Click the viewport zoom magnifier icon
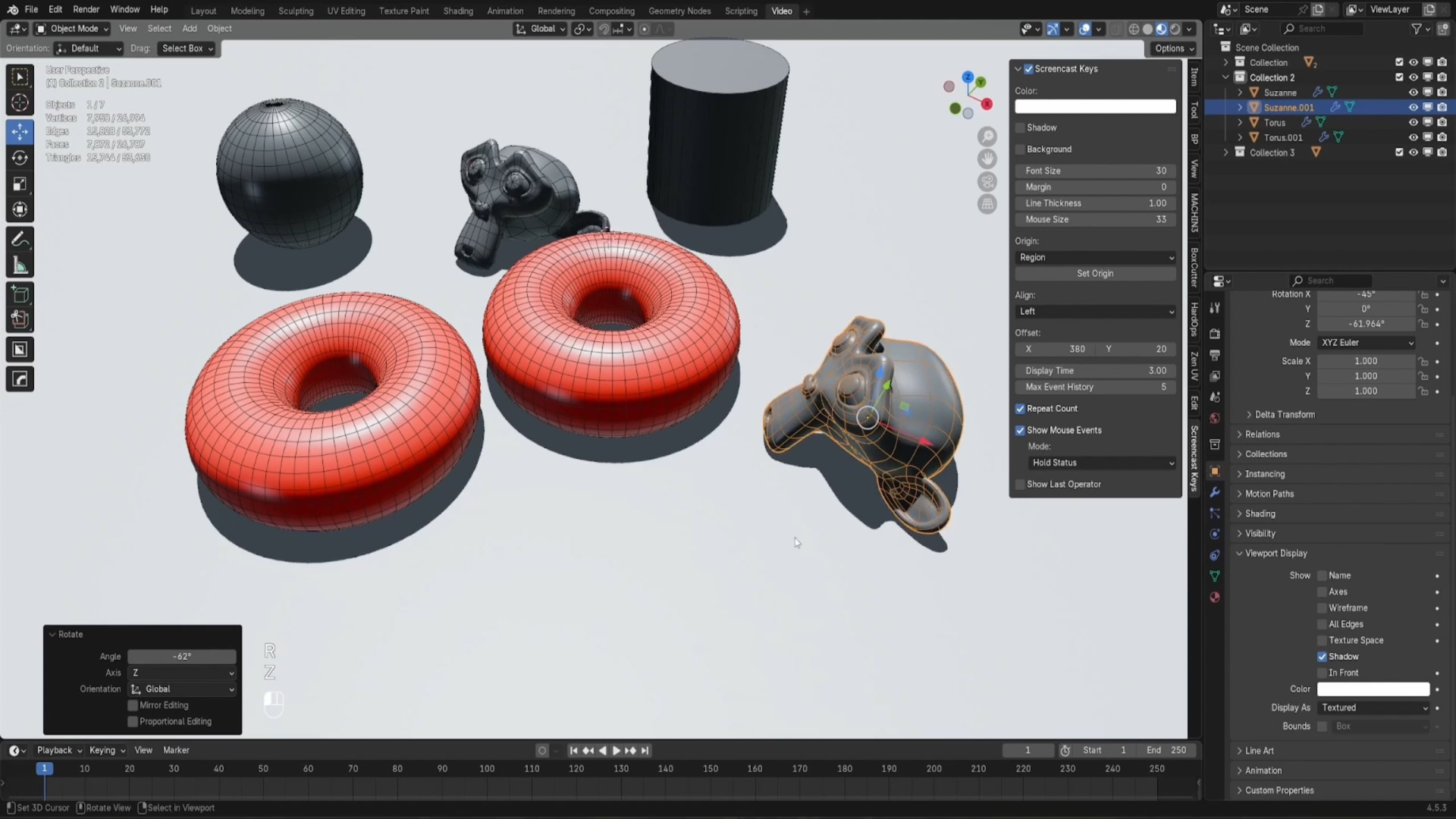Viewport: 1456px width, 819px height. pyautogui.click(x=987, y=136)
